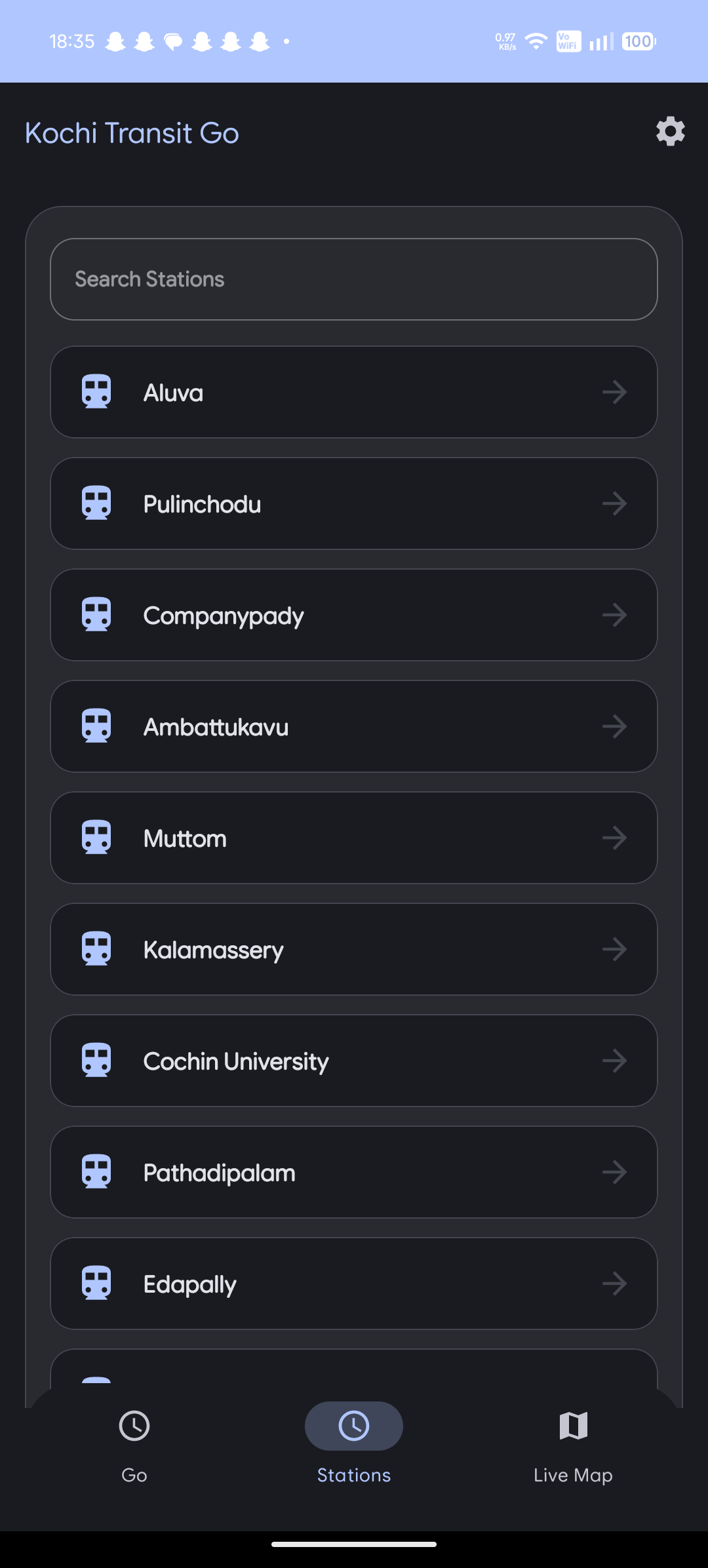Open the Aluva station entry
The image size is (708, 1568).
point(354,392)
